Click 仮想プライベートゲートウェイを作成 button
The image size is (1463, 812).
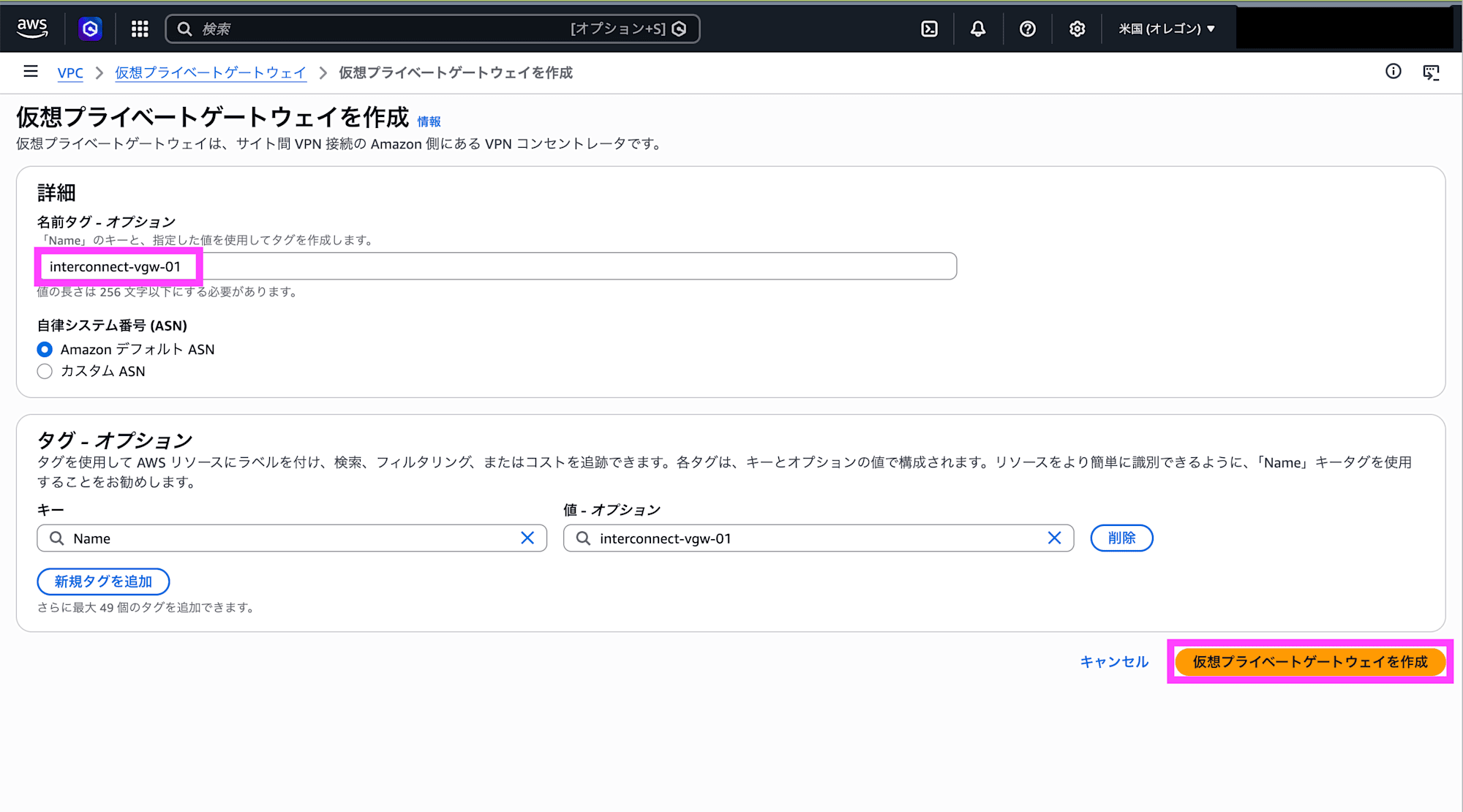tap(1309, 662)
